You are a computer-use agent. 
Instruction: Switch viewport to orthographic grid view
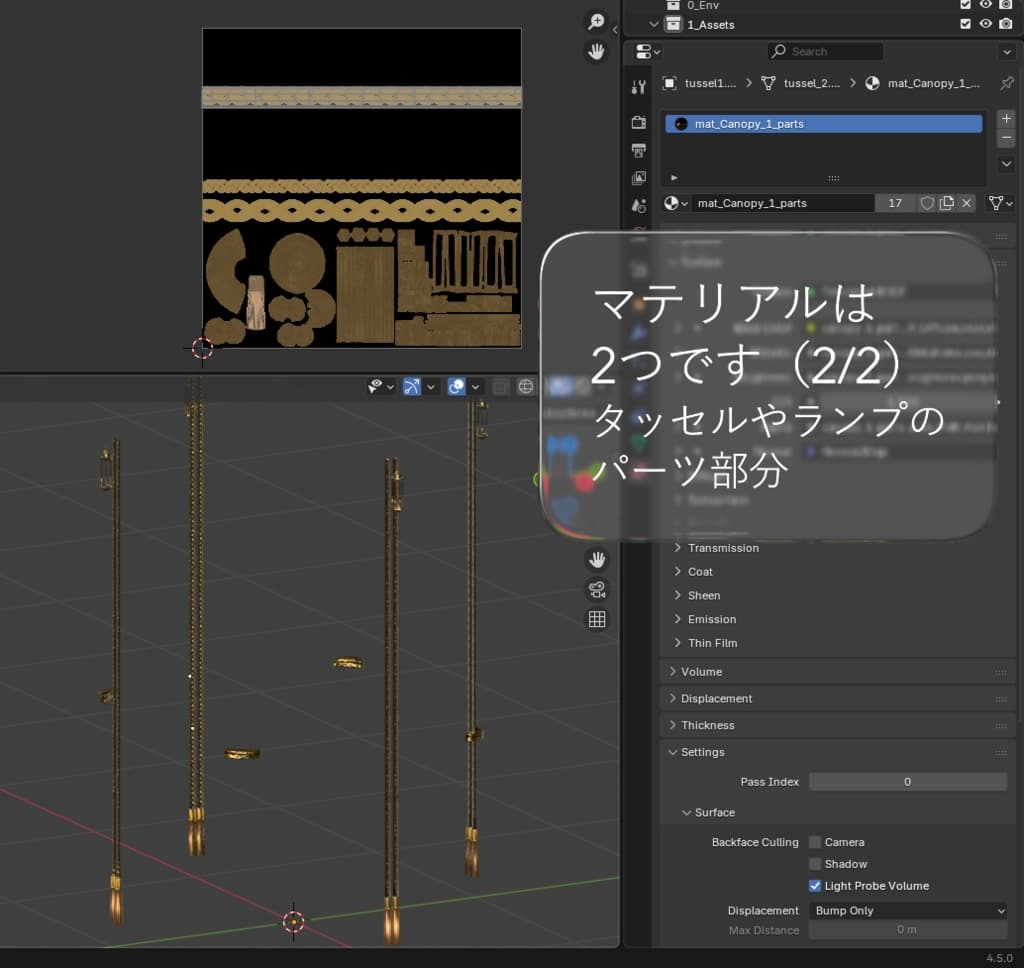pos(597,619)
